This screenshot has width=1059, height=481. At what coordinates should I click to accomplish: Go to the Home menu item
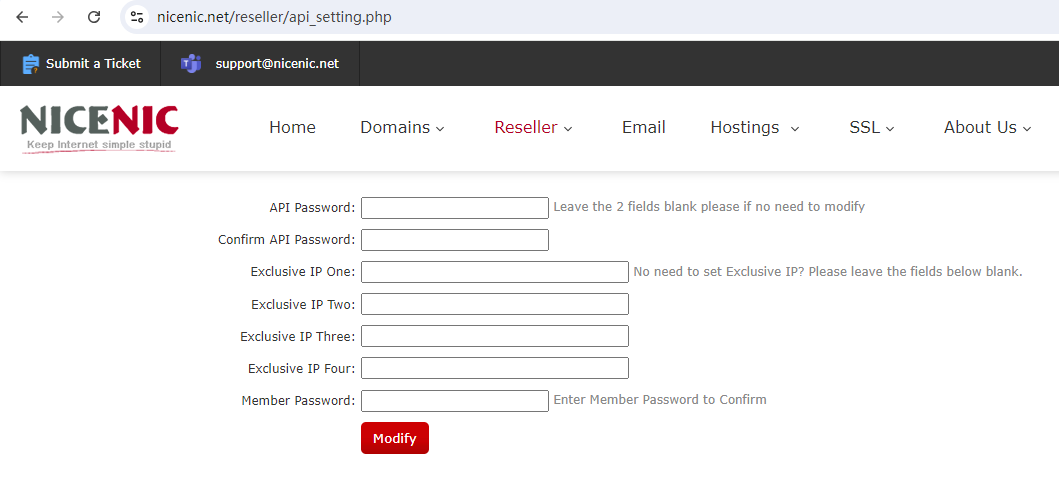point(292,128)
